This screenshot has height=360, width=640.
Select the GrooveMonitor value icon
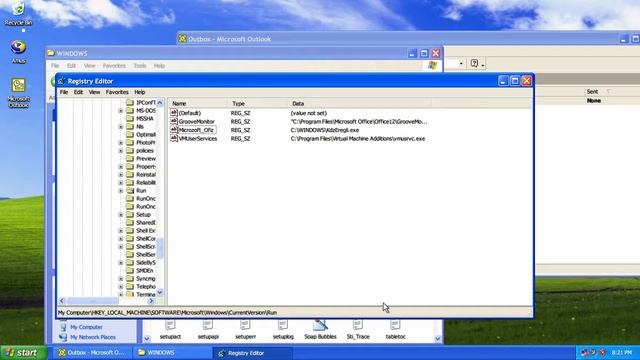(174, 121)
